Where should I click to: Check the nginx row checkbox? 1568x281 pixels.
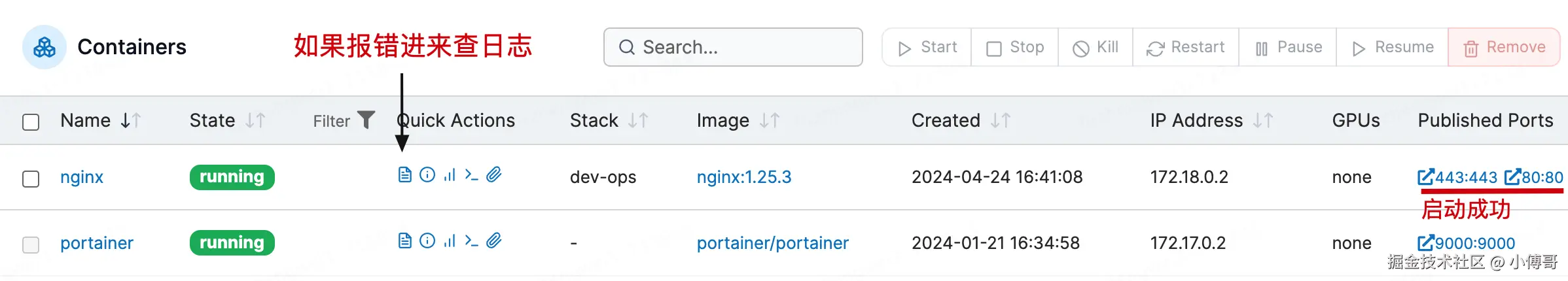click(x=31, y=179)
